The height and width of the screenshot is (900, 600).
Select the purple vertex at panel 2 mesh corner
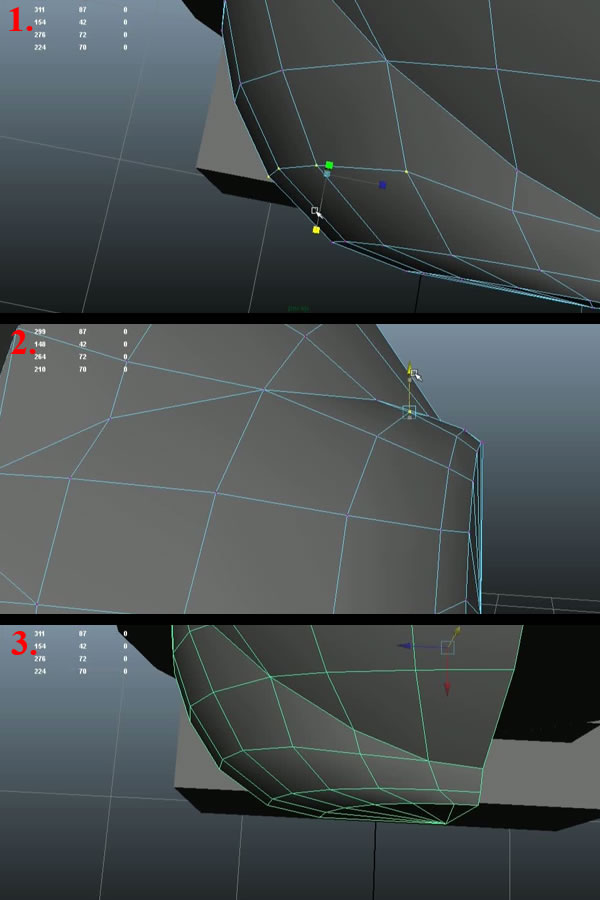pyautogui.click(x=481, y=442)
